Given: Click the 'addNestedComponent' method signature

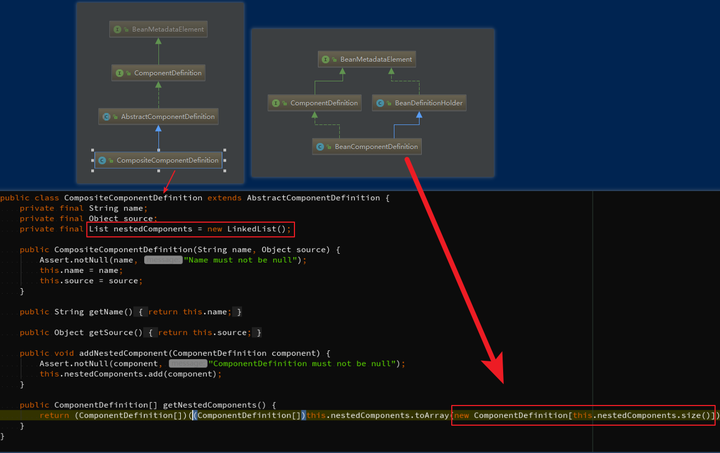Looking at the screenshot, I should point(199,353).
